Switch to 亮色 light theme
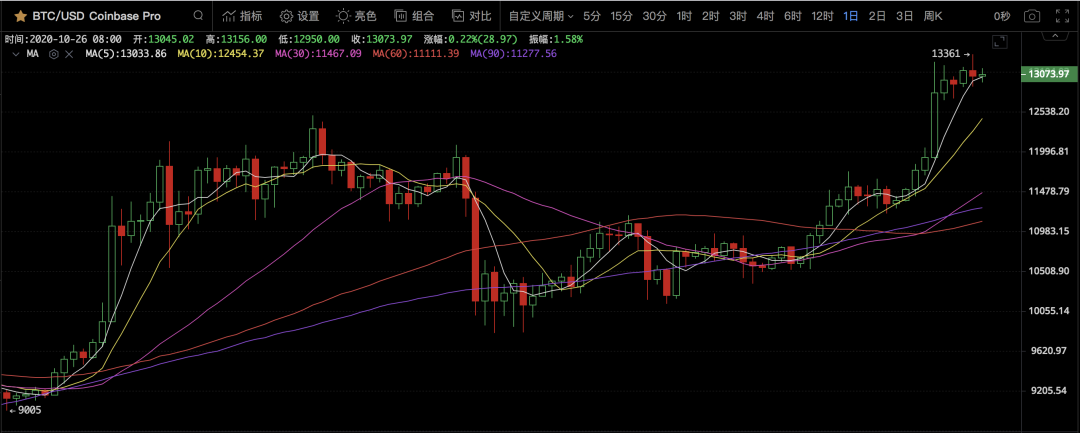This screenshot has width=1080, height=433. pos(356,15)
